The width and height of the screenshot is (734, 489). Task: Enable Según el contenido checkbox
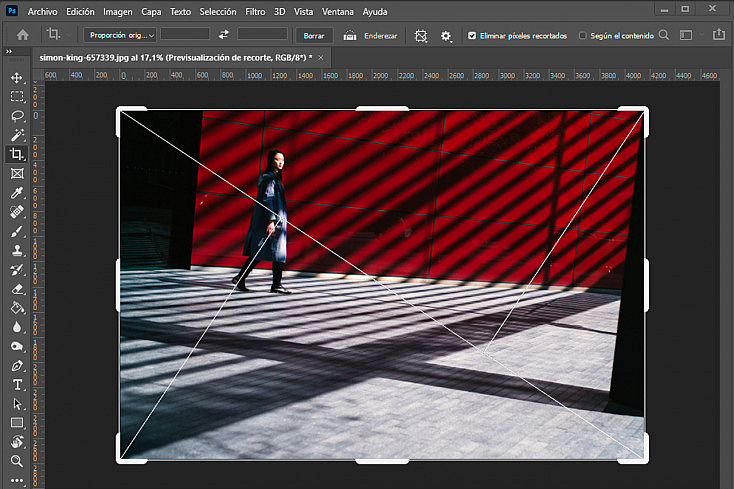pyautogui.click(x=582, y=36)
